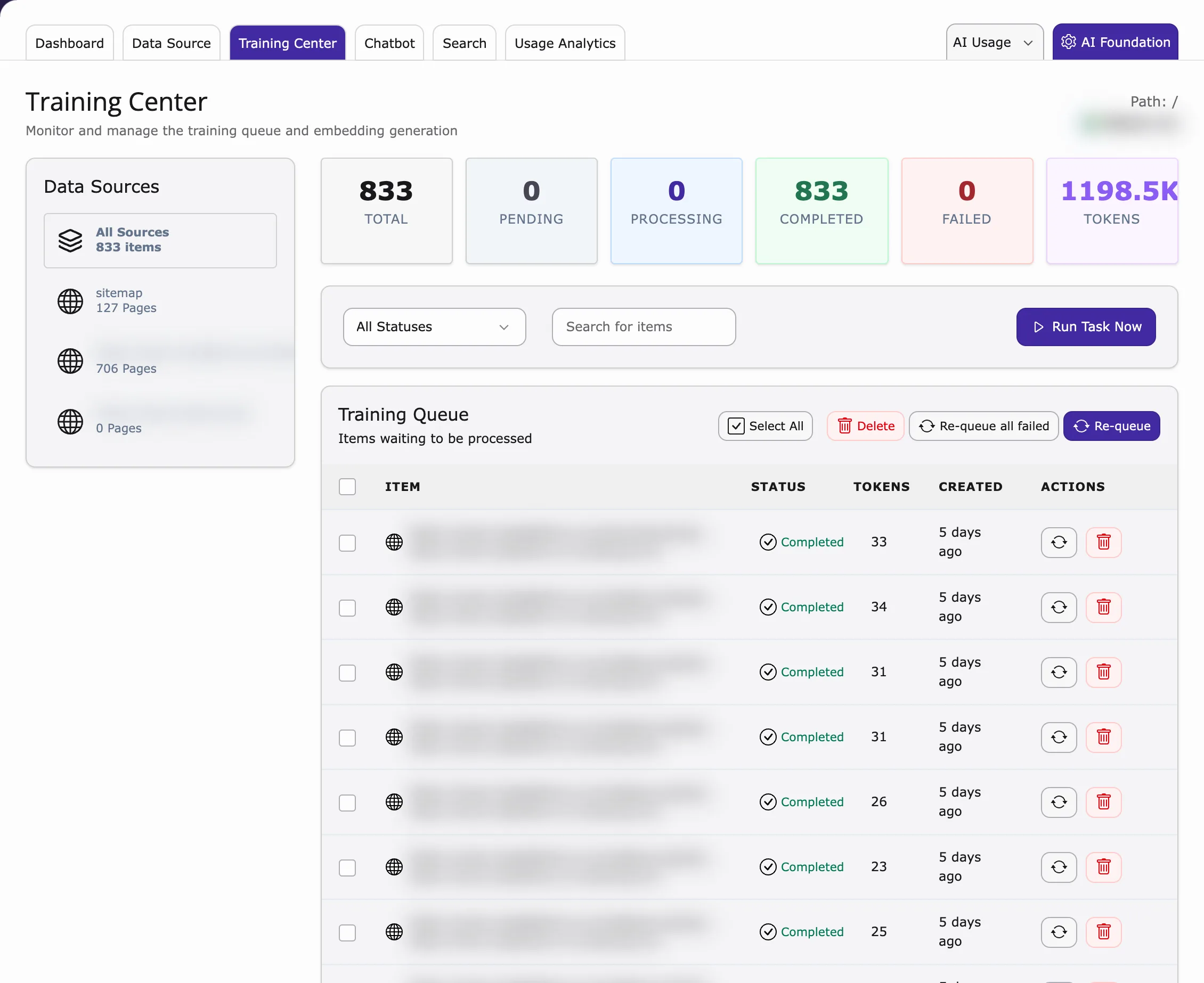This screenshot has width=1204, height=983.
Task: Click the Search for items field
Action: coord(644,327)
